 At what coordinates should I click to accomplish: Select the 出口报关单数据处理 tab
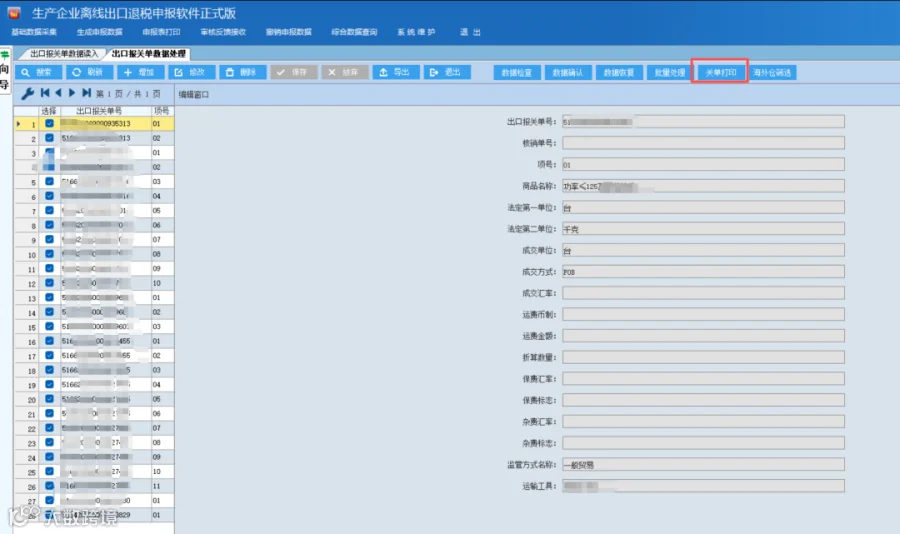(x=148, y=53)
